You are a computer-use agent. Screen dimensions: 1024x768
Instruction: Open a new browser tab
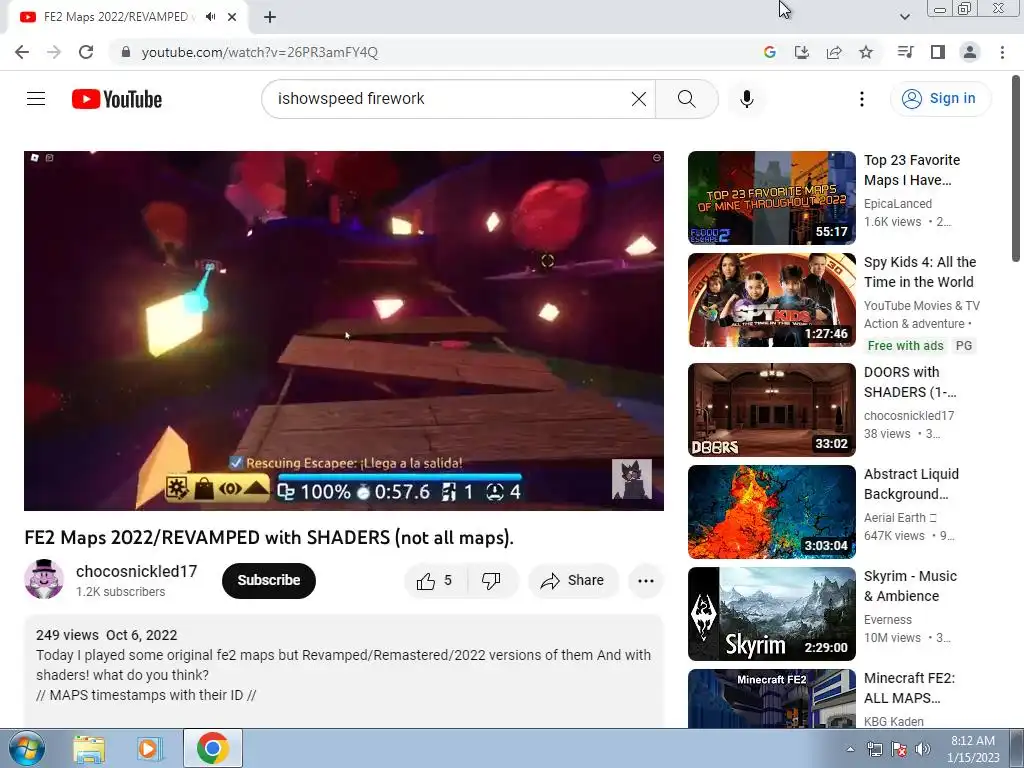click(270, 17)
